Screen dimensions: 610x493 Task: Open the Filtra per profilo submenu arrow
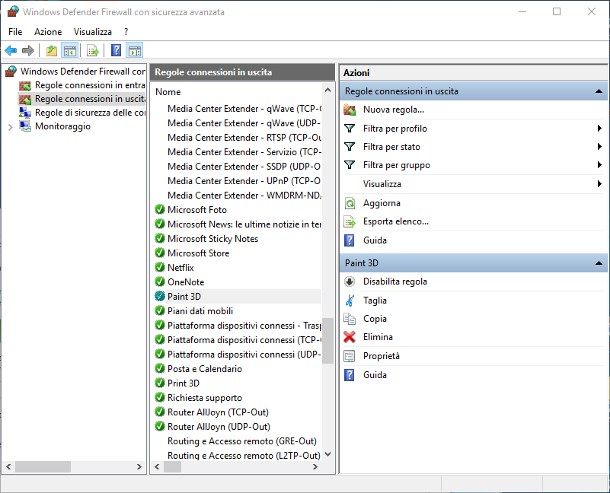pyautogui.click(x=599, y=128)
